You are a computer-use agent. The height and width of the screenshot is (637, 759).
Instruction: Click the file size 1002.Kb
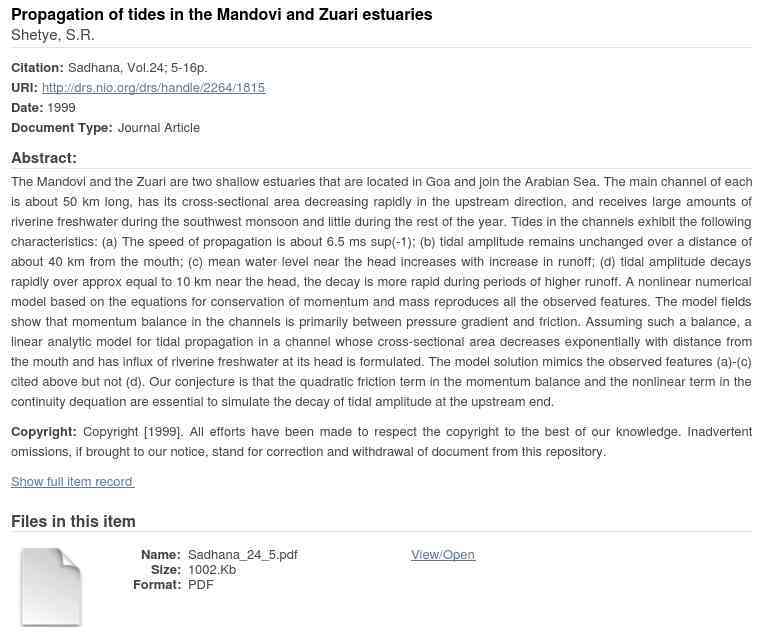[x=212, y=570]
